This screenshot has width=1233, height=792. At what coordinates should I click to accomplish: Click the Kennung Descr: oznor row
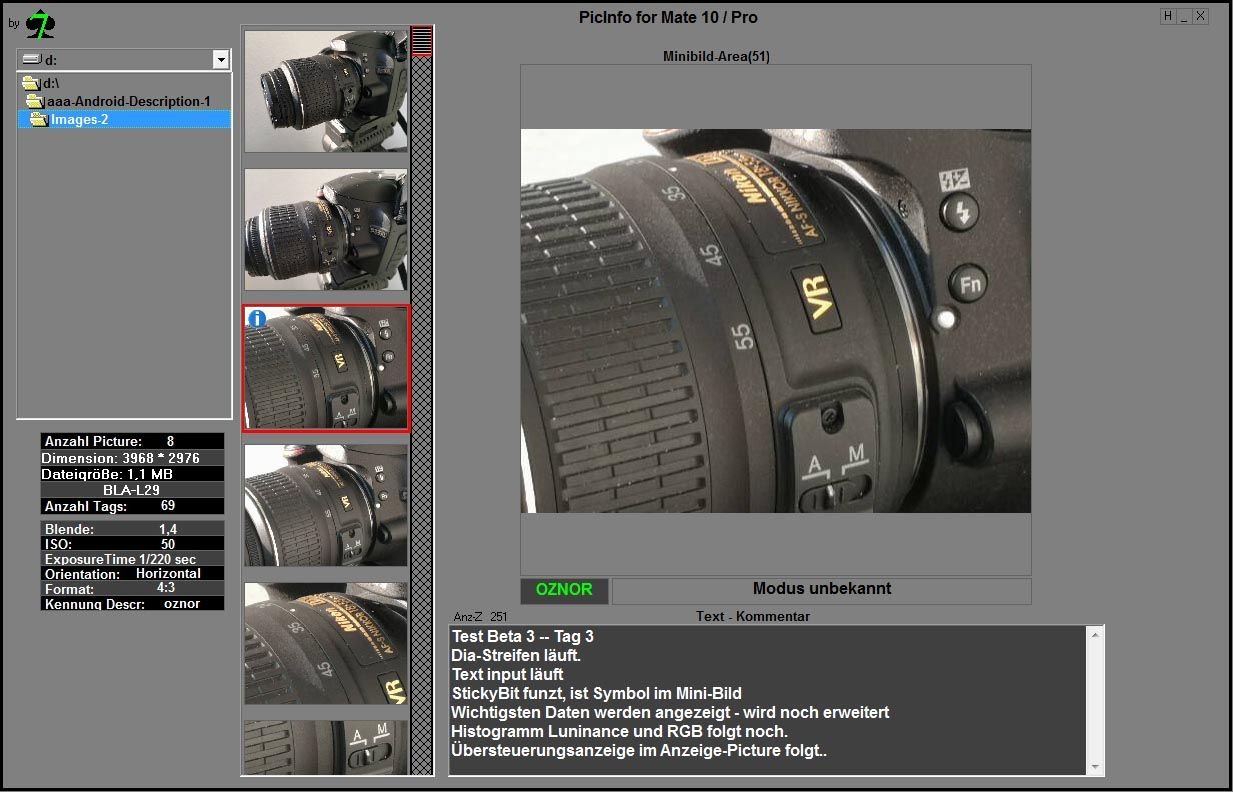pyautogui.click(x=132, y=604)
